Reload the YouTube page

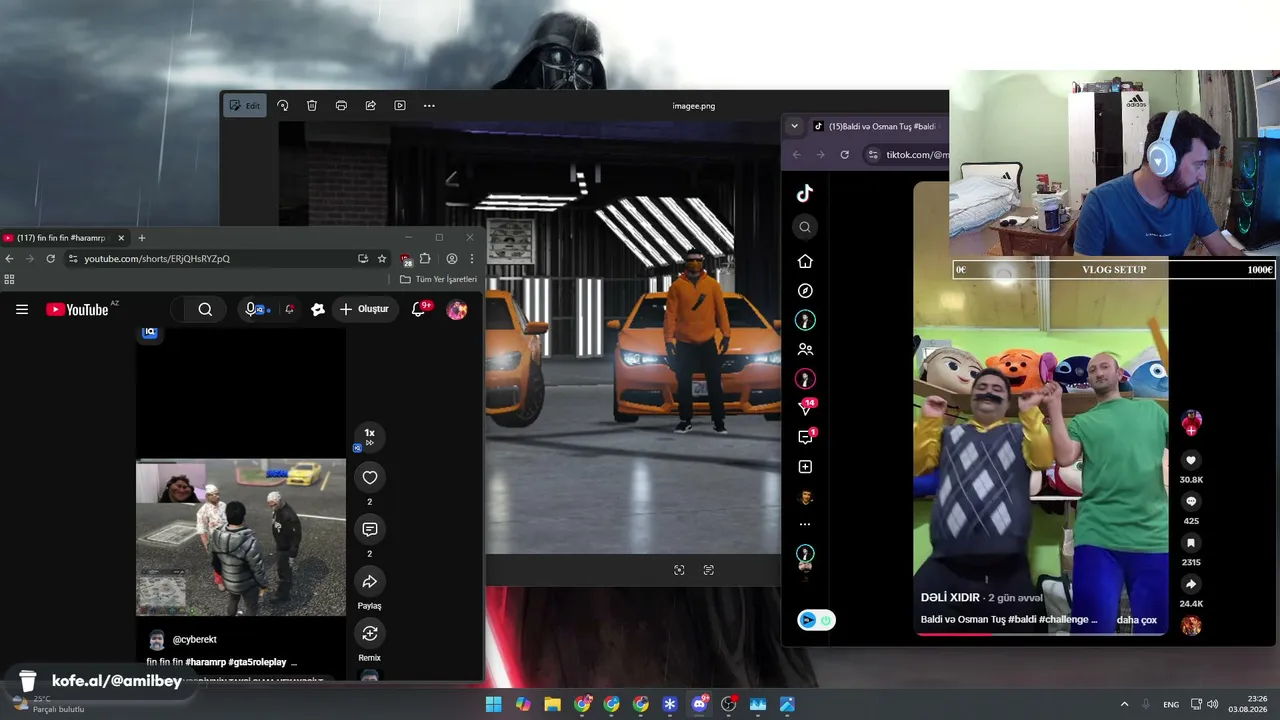(51, 259)
